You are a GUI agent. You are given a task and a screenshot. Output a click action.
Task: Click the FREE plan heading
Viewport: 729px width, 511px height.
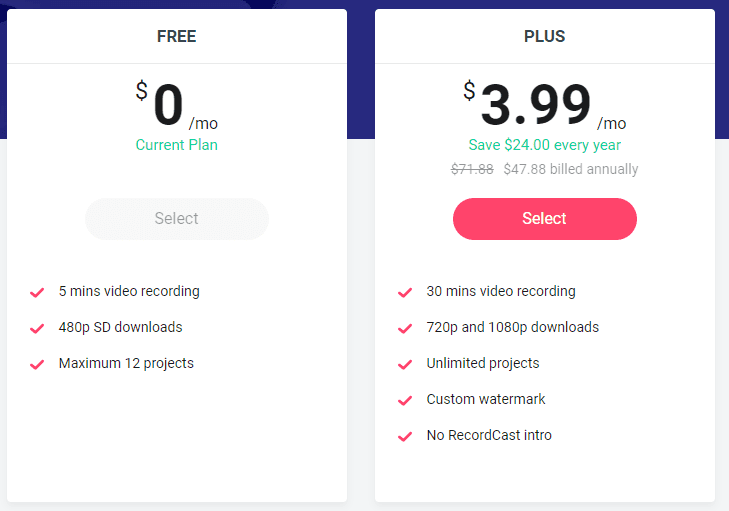pyautogui.click(x=176, y=37)
